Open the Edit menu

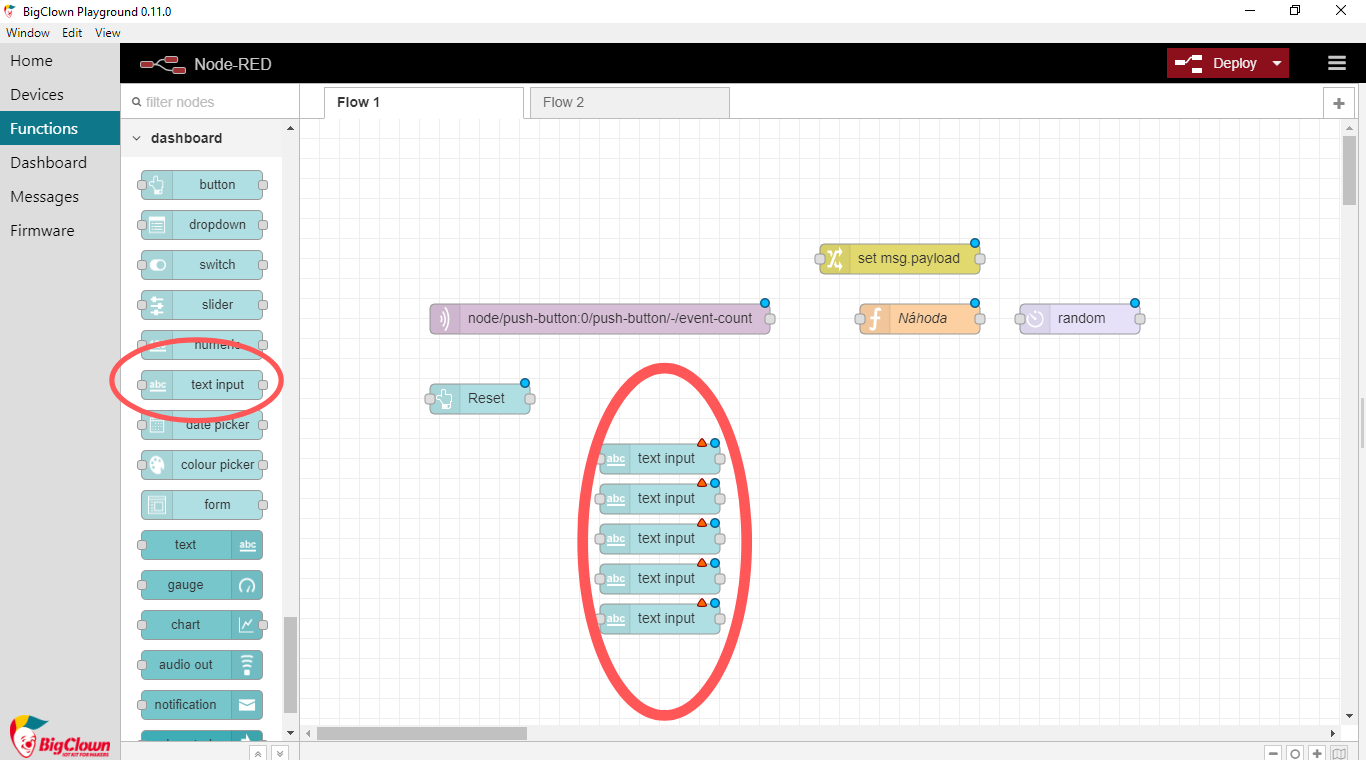72,33
